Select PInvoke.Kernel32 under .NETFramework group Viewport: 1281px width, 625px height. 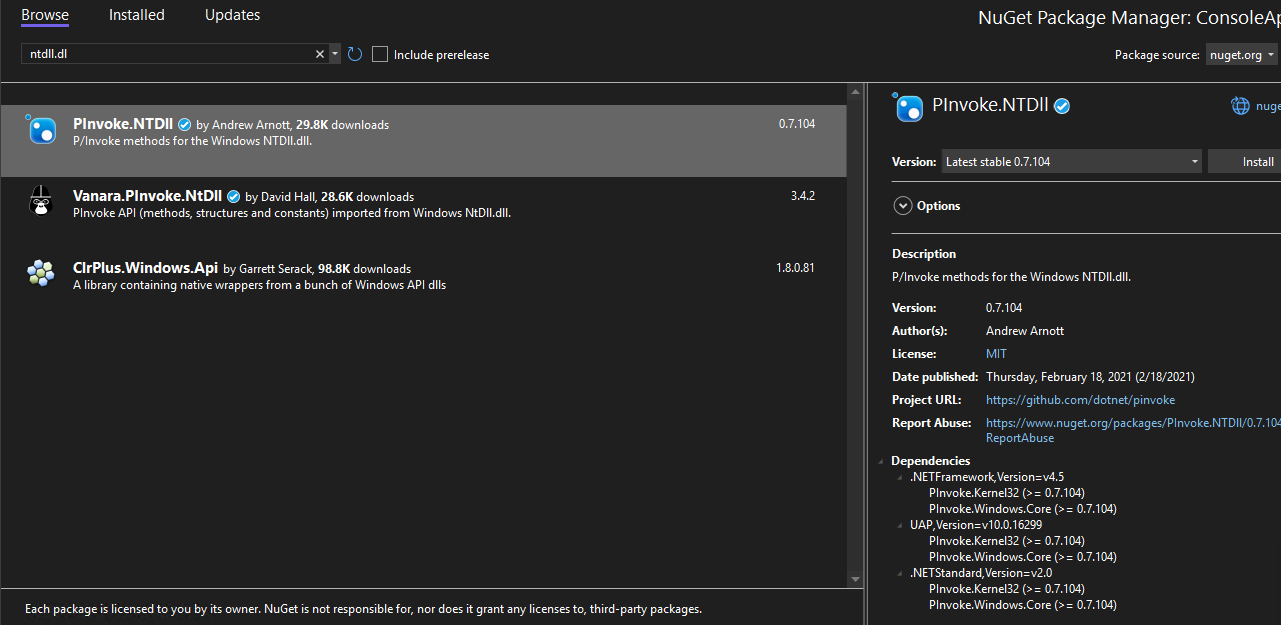coord(1006,493)
